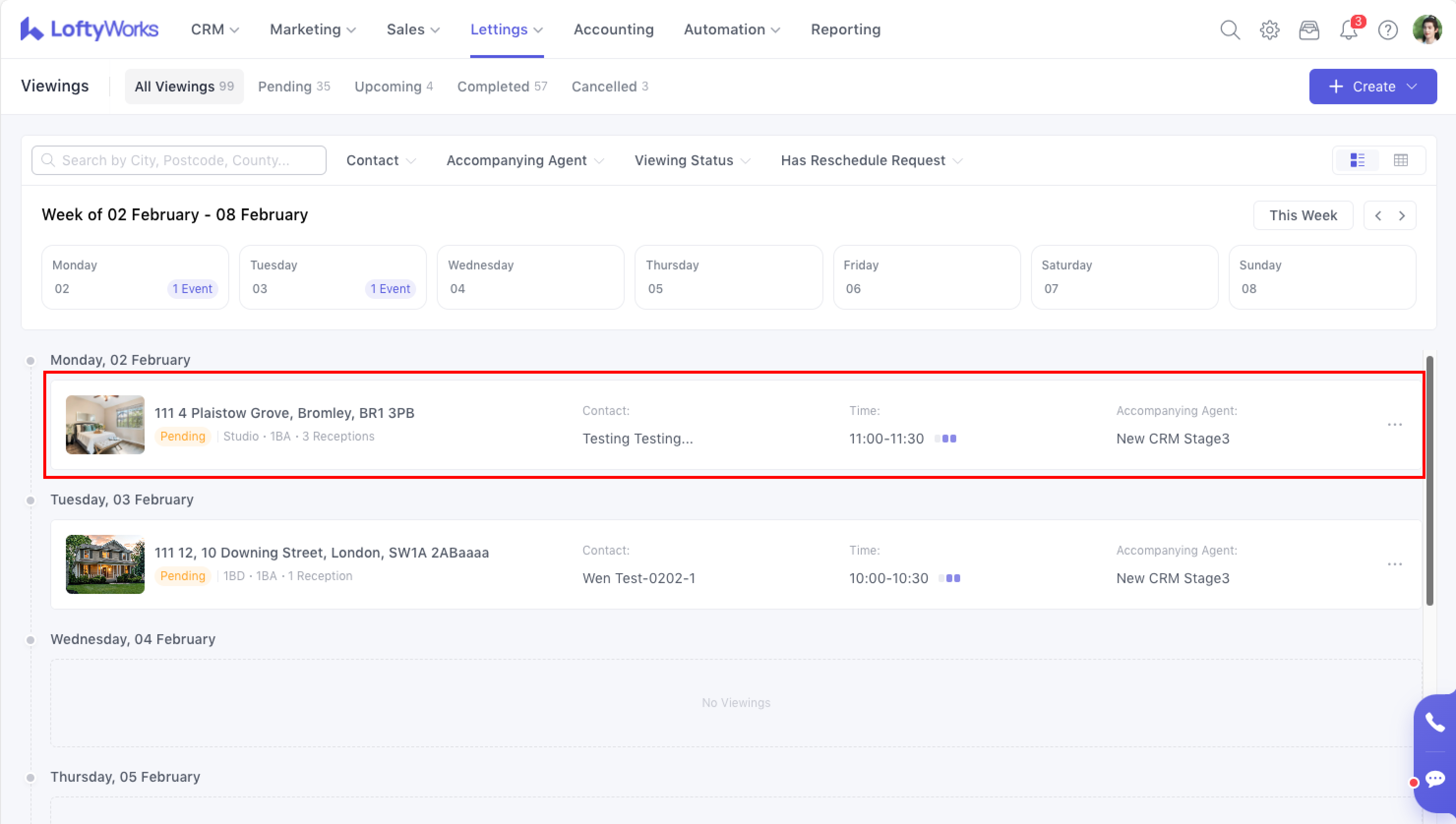The height and width of the screenshot is (824, 1456).
Task: Focus the city, postcode search field
Action: pos(179,161)
